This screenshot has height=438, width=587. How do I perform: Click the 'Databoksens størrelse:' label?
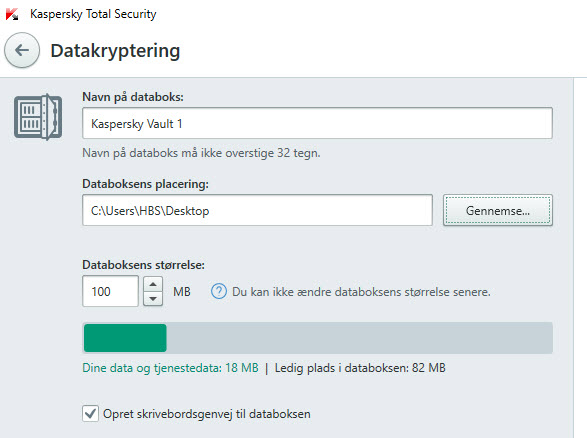click(x=143, y=265)
